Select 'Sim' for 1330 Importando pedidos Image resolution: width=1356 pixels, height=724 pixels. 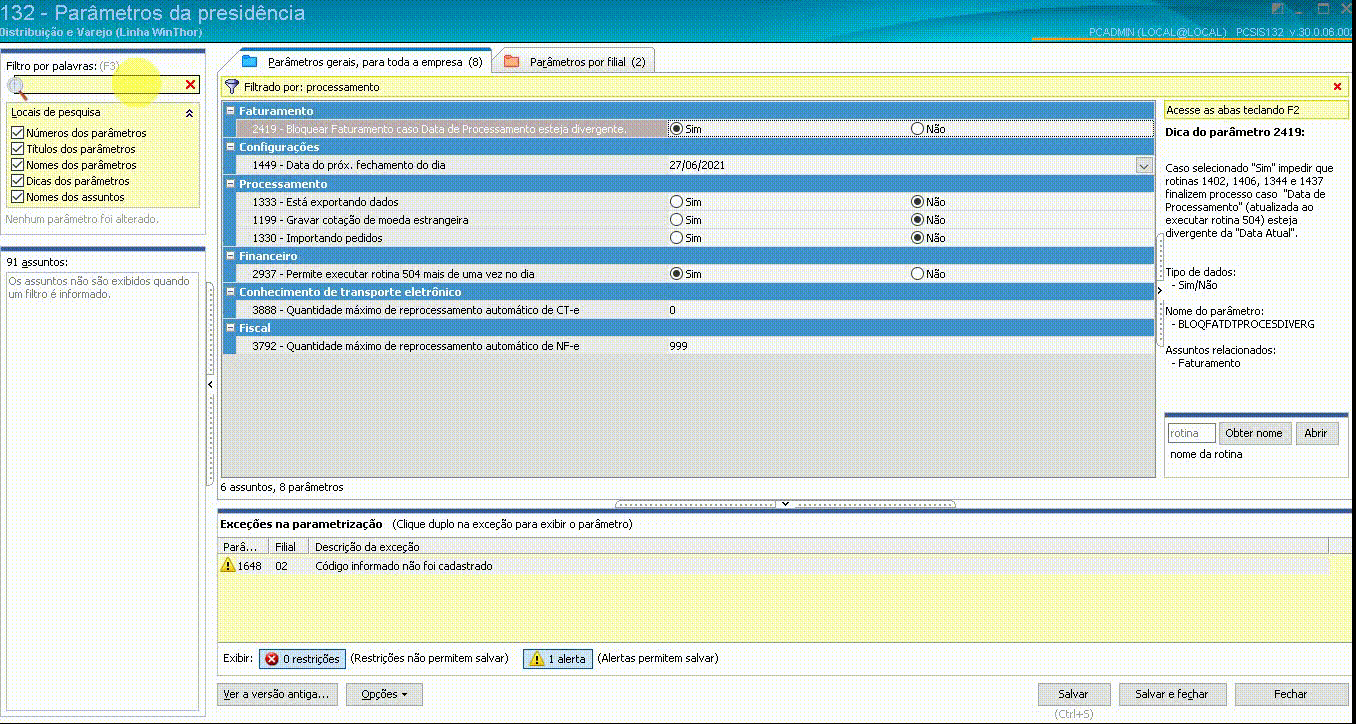(677, 238)
